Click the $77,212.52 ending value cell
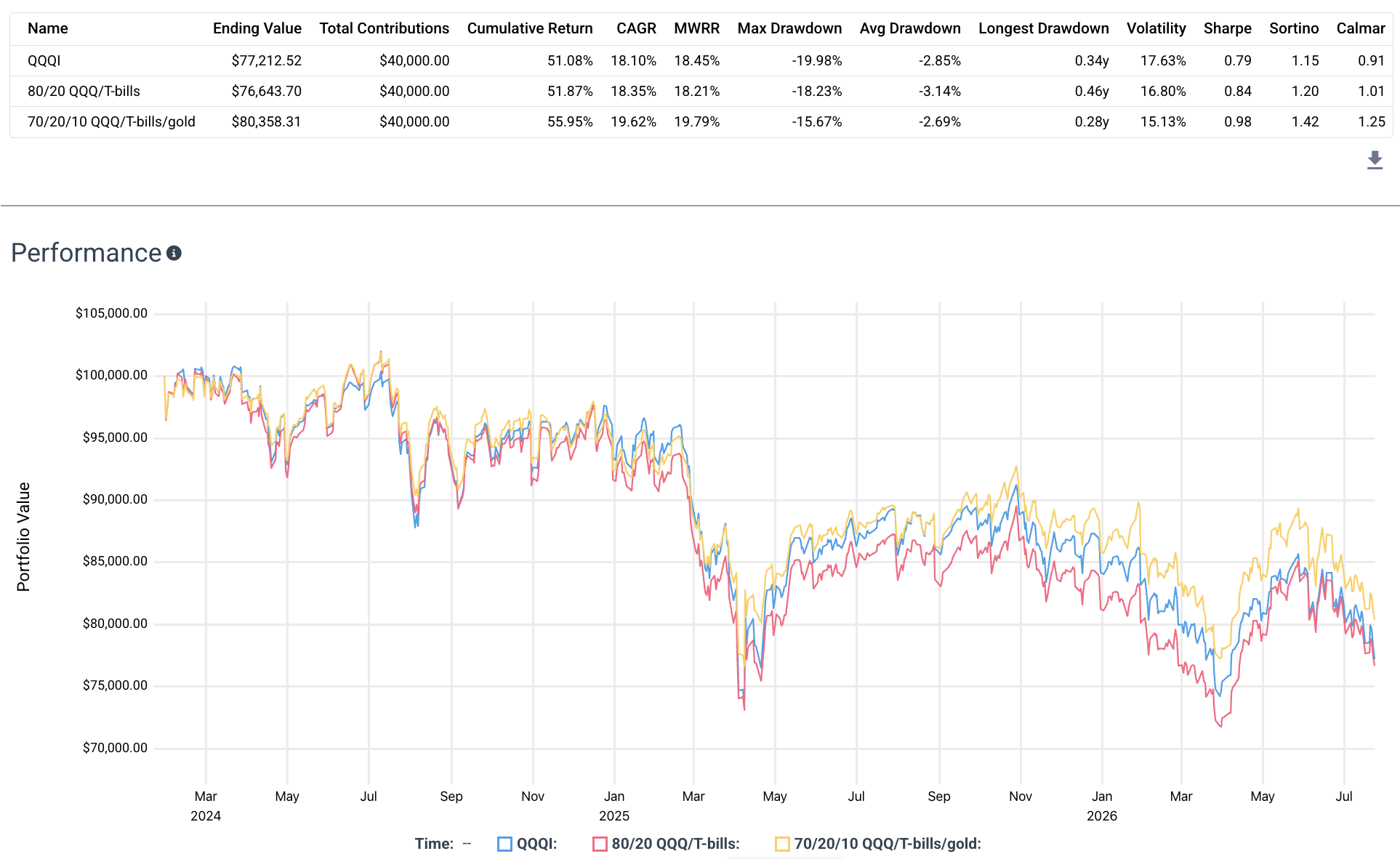This screenshot has height=859, width=1400. click(267, 60)
